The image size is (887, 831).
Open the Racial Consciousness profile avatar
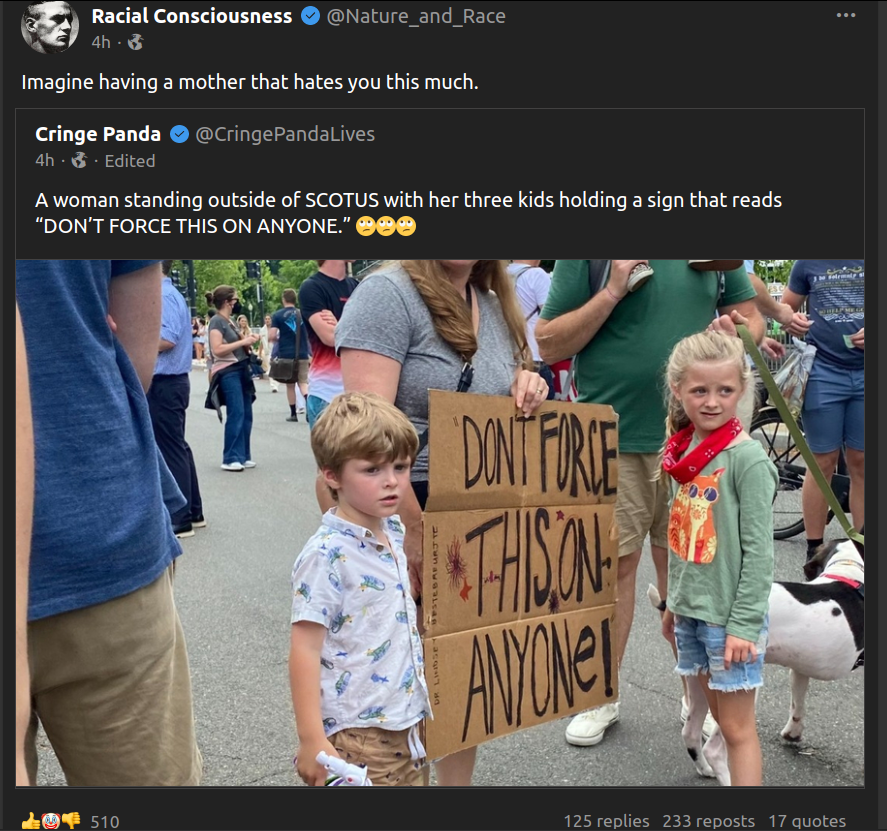click(x=49, y=27)
